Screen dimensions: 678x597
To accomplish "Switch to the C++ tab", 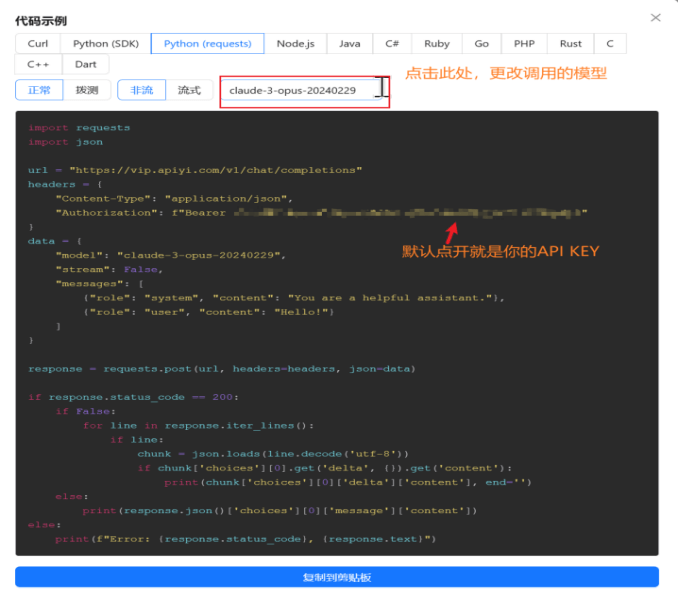I will [x=38, y=64].
